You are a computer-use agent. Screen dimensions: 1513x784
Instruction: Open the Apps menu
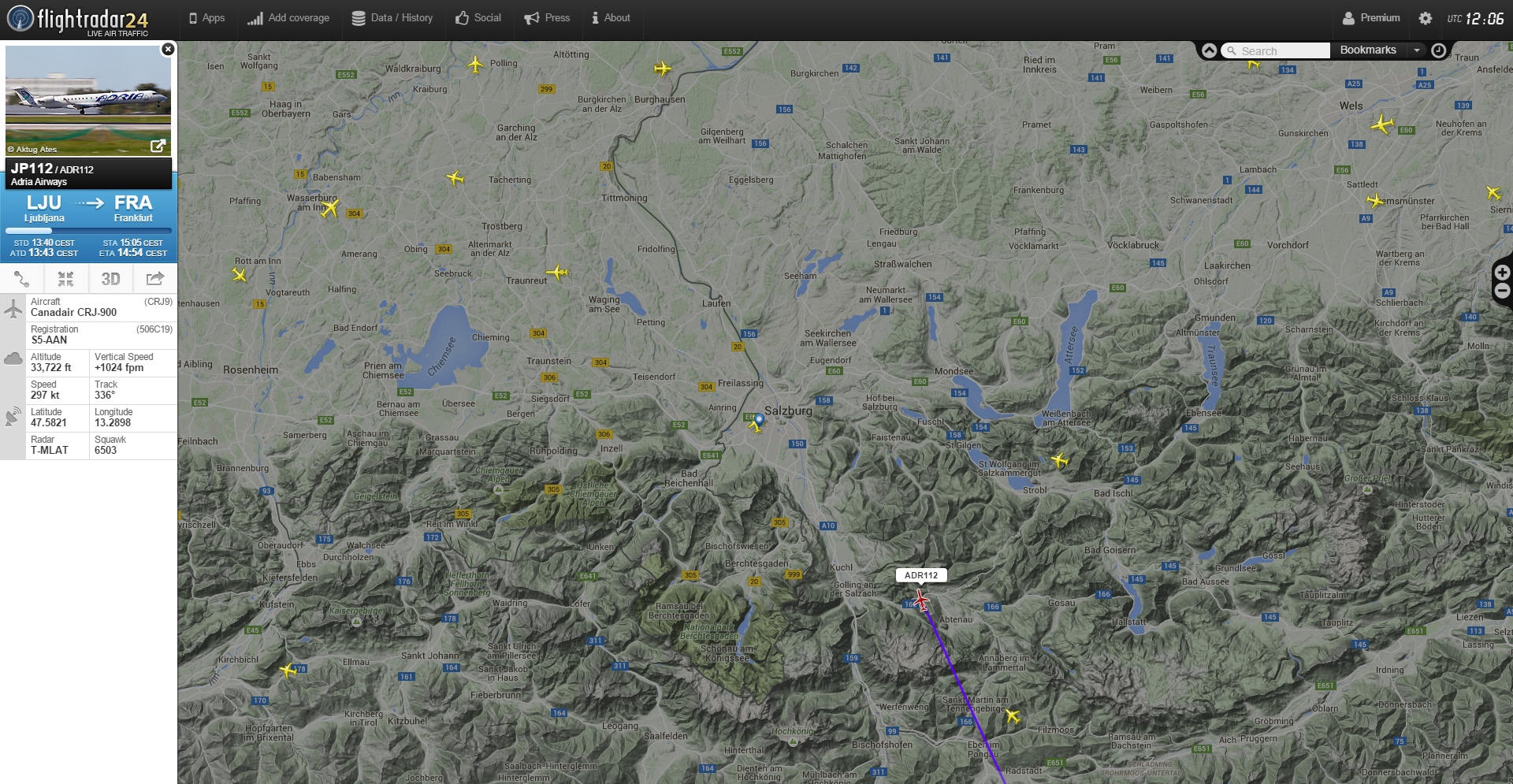pyautogui.click(x=206, y=18)
